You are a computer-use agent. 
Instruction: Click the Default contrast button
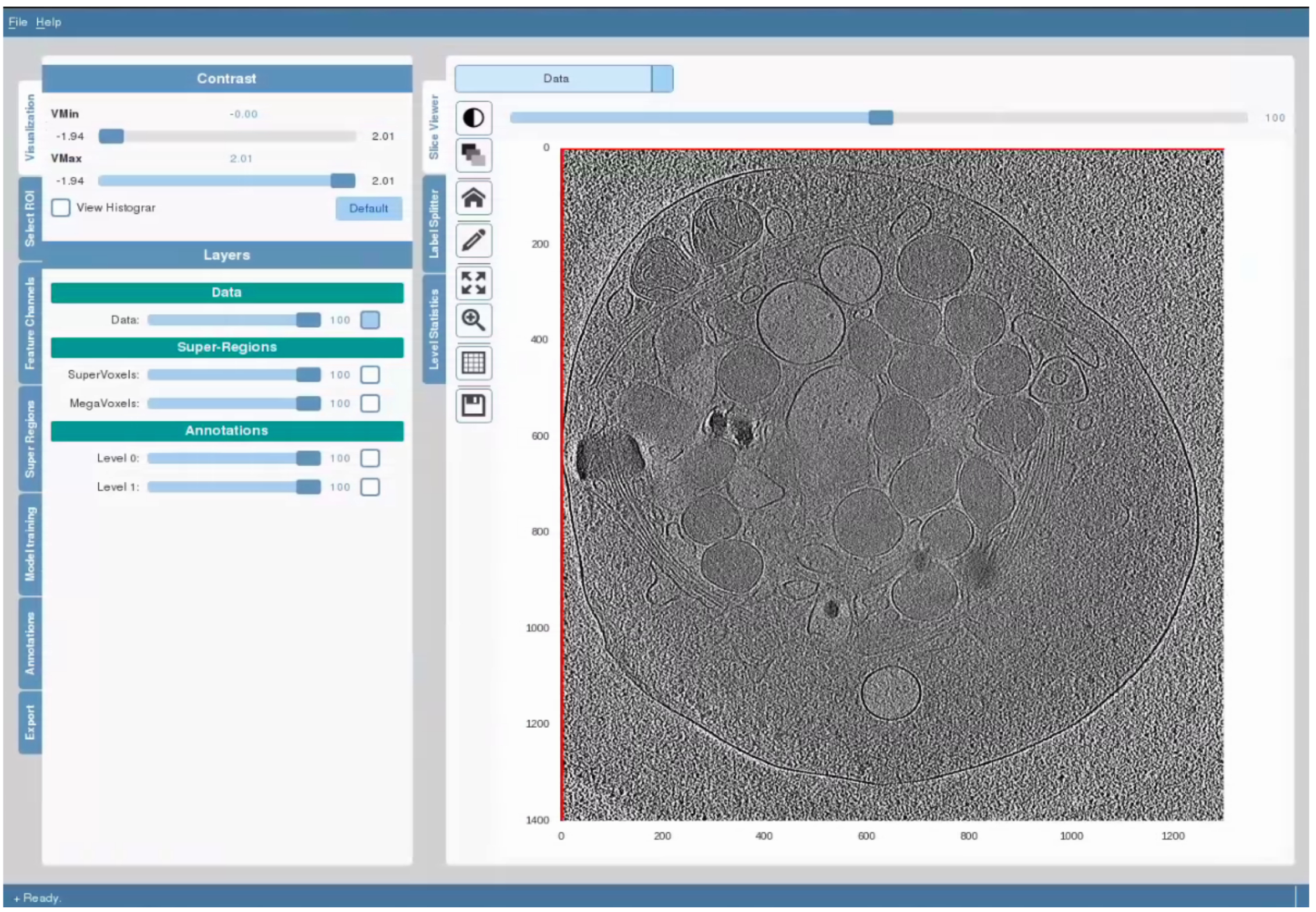(369, 208)
